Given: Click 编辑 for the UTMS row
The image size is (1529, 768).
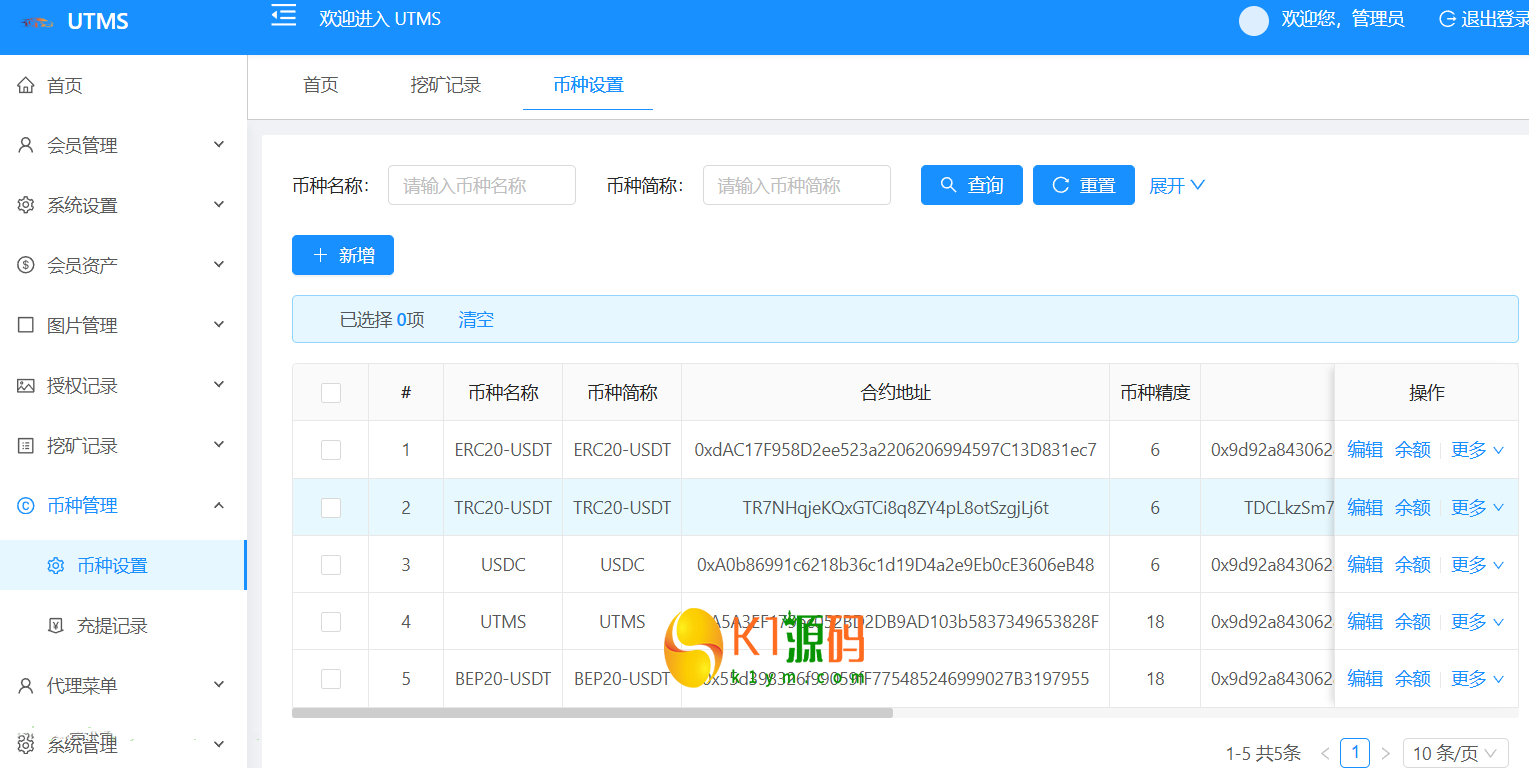Looking at the screenshot, I should coord(1365,622).
